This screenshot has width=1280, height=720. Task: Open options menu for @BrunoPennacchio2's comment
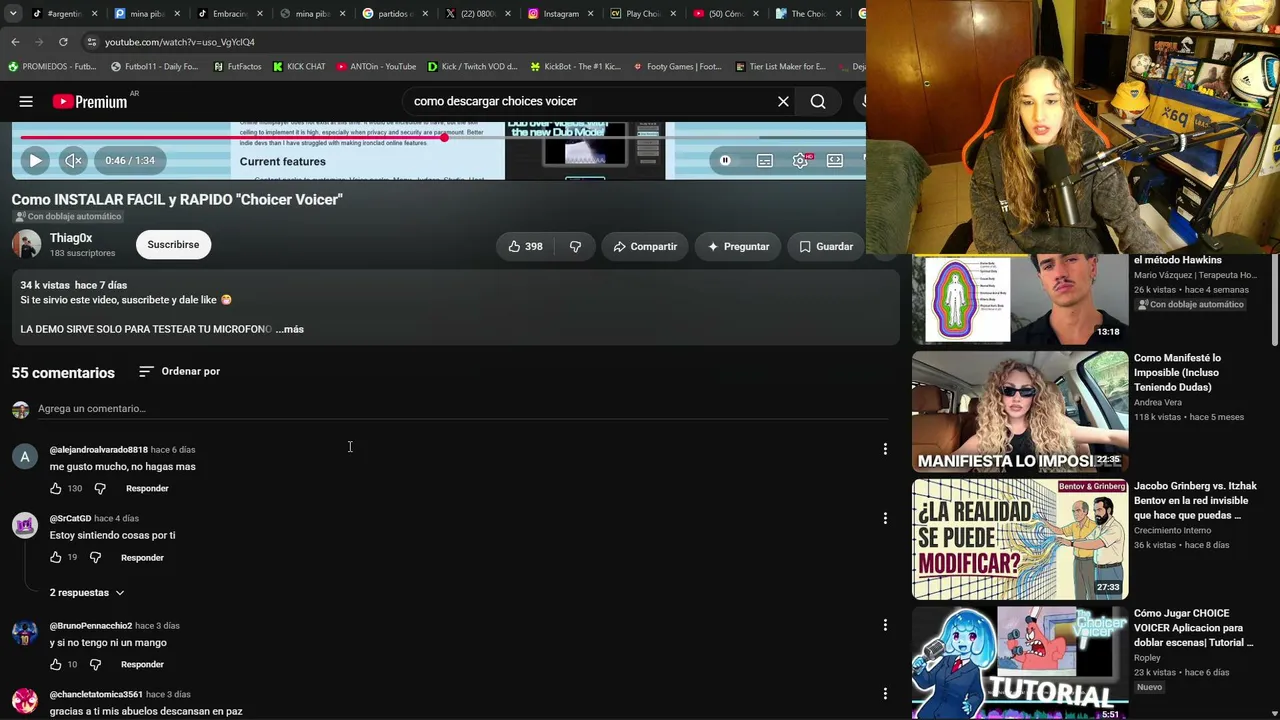click(x=885, y=625)
